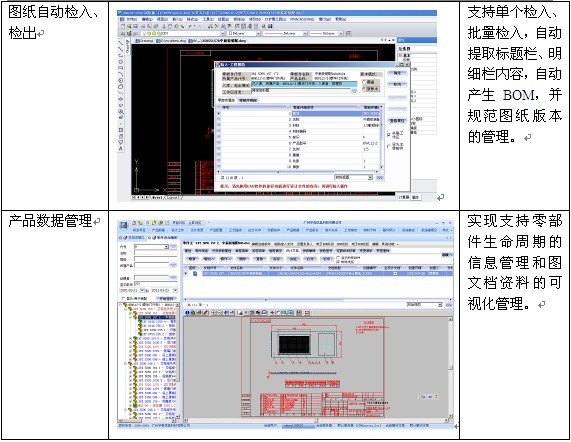
Task: Click the Save icon in CAD standard toolbar
Action: click(x=135, y=26)
